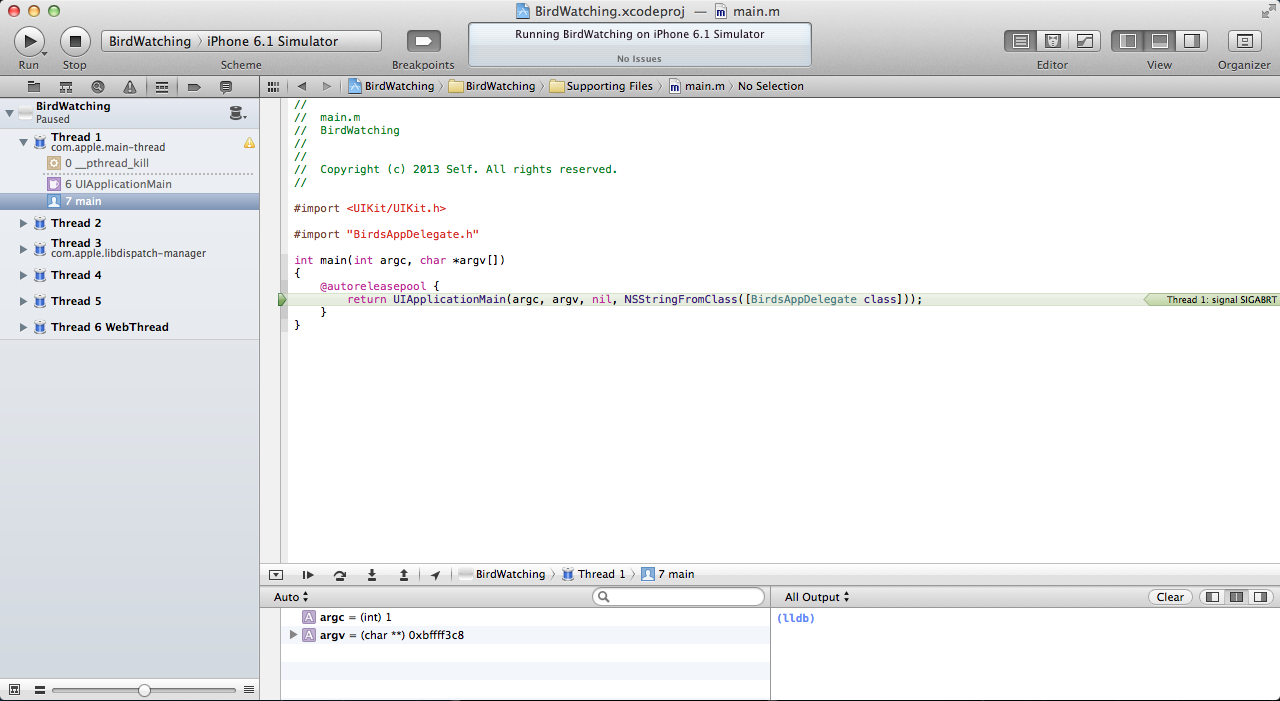This screenshot has width=1280, height=701.
Task: Select UIApplicationMain stack frame
Action: [118, 184]
